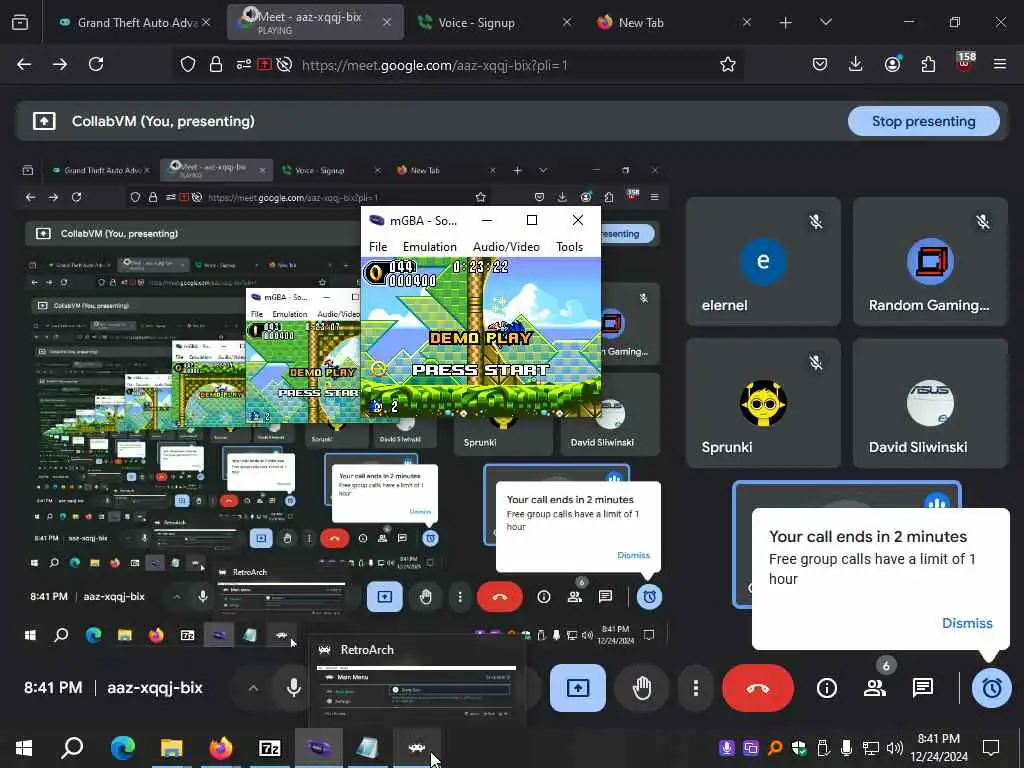Click meeting code text aaz-xqqj-bix

[155, 688]
